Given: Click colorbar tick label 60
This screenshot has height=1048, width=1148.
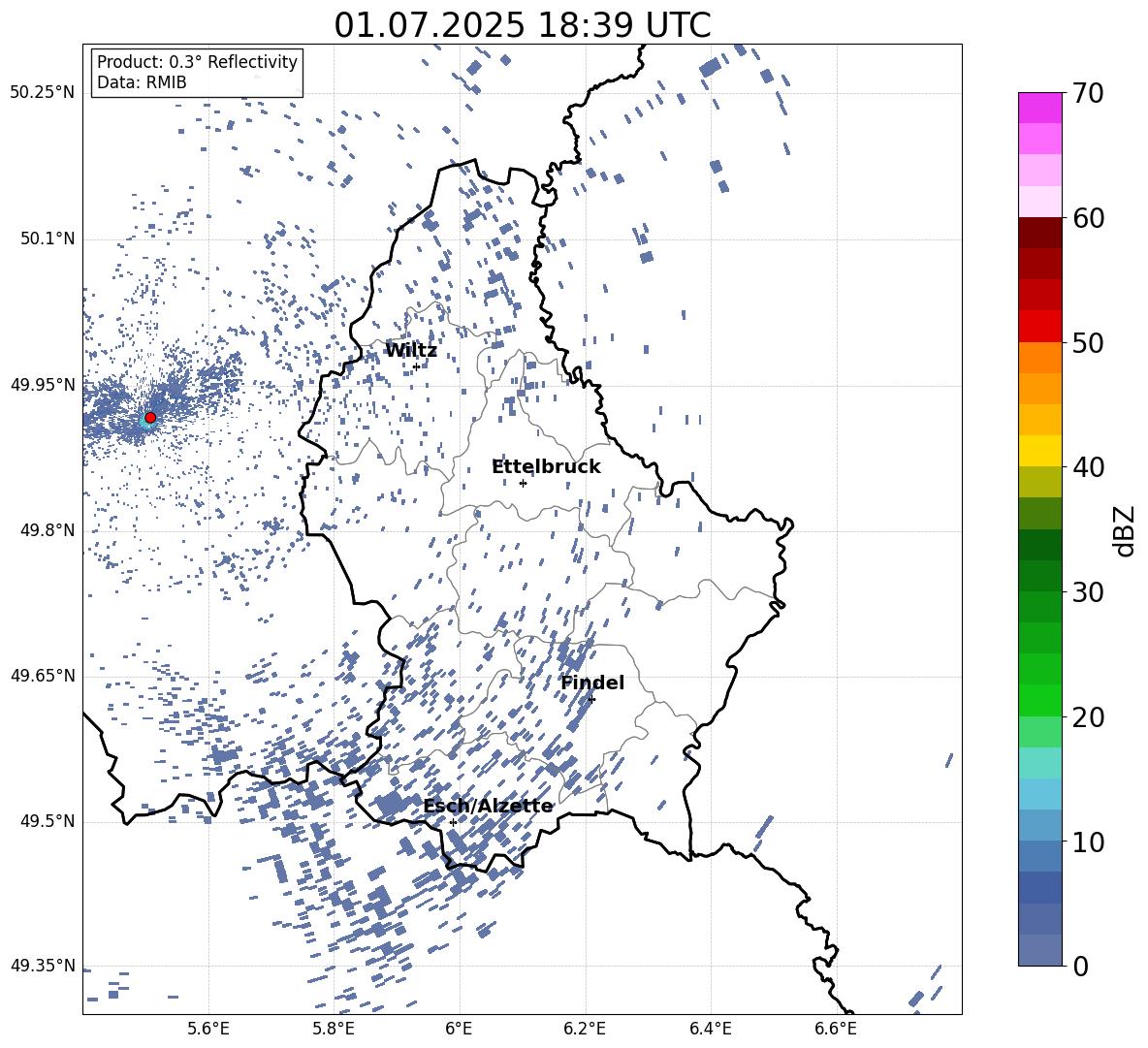Looking at the screenshot, I should [x=1089, y=218].
